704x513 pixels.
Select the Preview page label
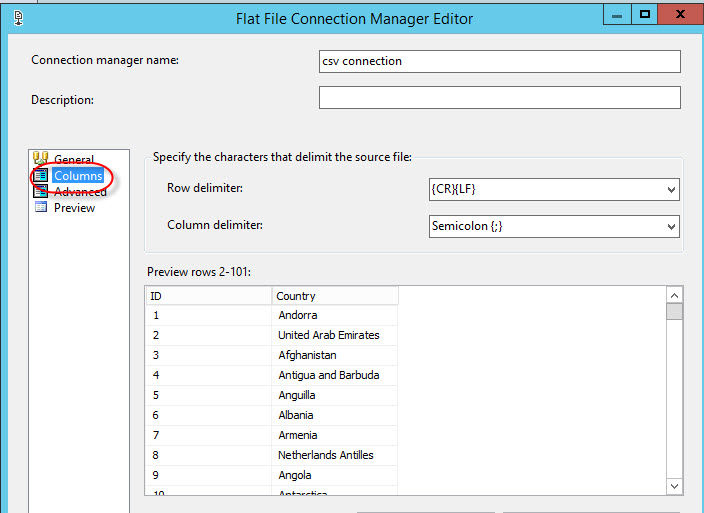pyautogui.click(x=74, y=208)
